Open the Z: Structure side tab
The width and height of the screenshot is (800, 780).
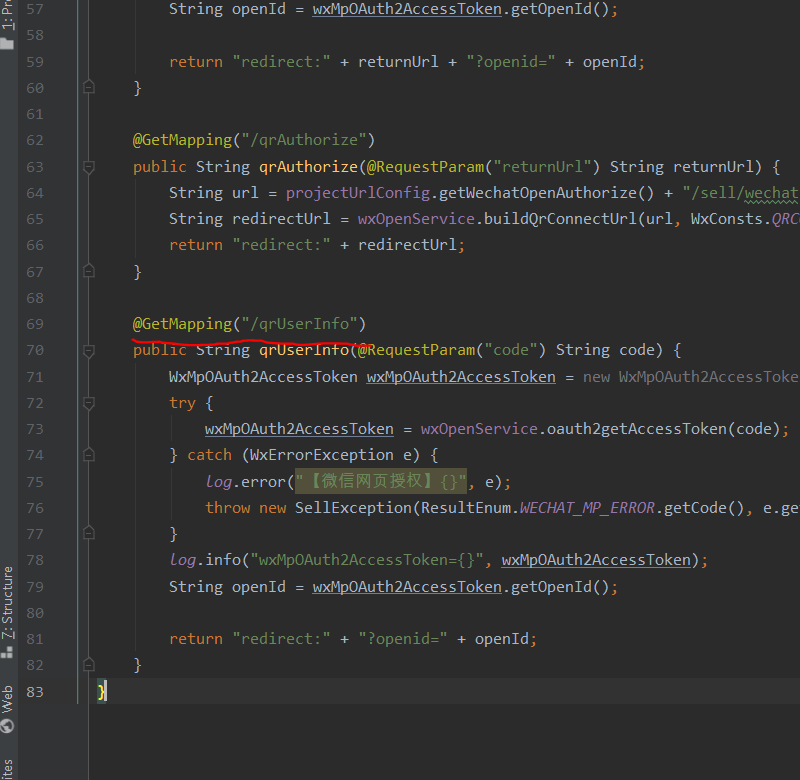coord(8,601)
